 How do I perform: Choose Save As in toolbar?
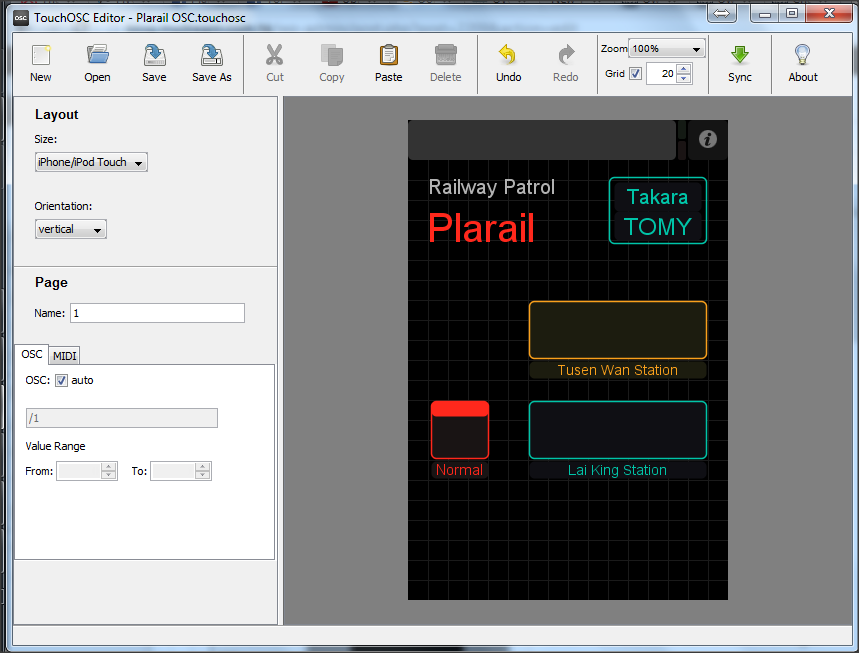211,63
